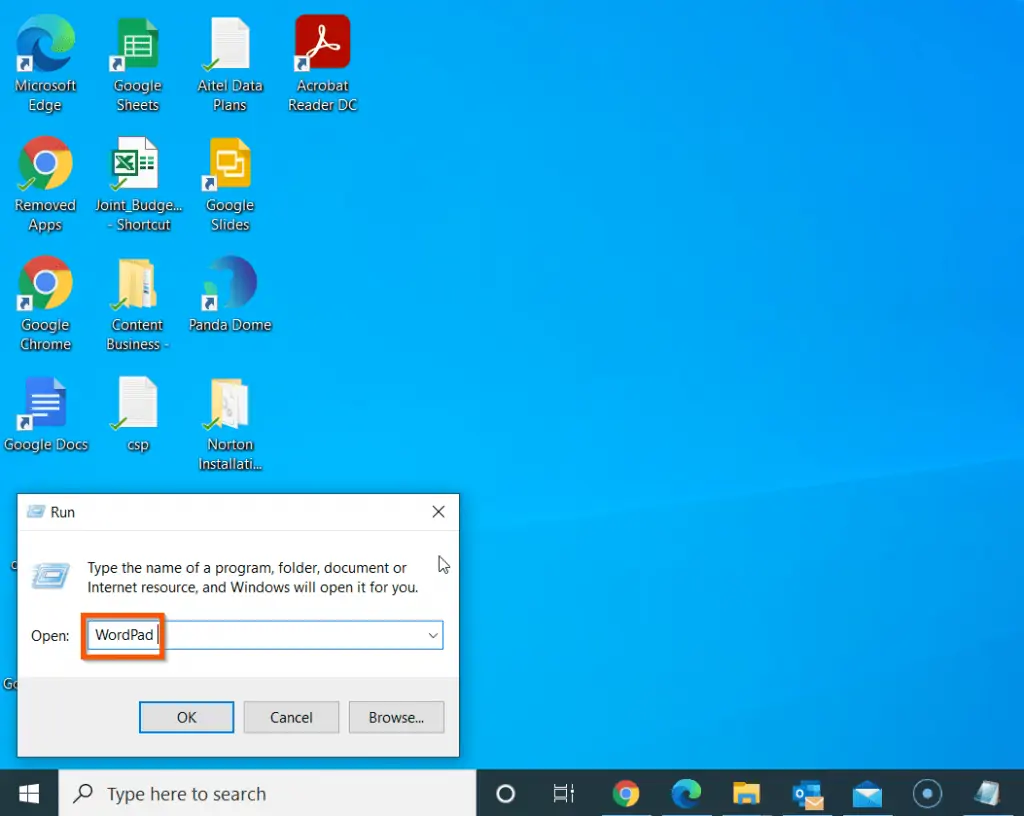Select the Joint_Budget Shortcut file

136,163
